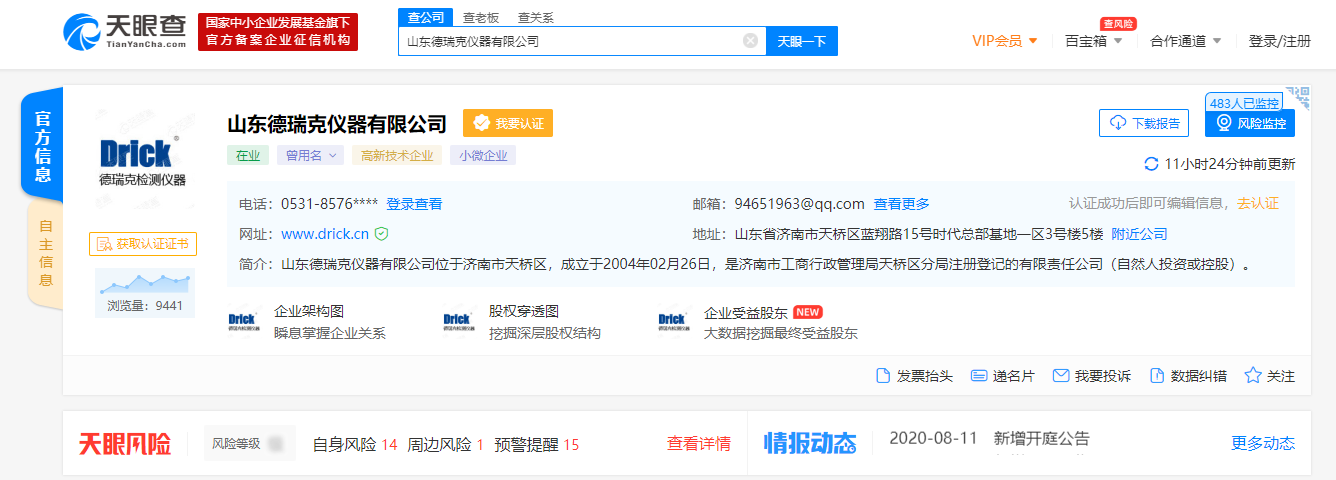Expand the 合作通道 dropdown
The image size is (1336, 480).
pos(1186,41)
